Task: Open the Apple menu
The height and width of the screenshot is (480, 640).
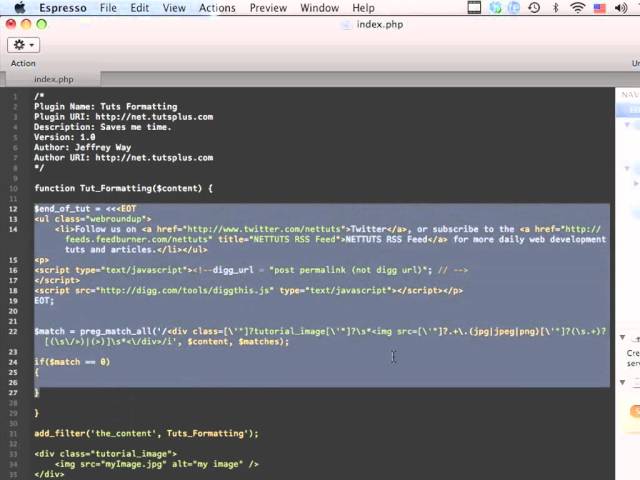Action: (19, 7)
